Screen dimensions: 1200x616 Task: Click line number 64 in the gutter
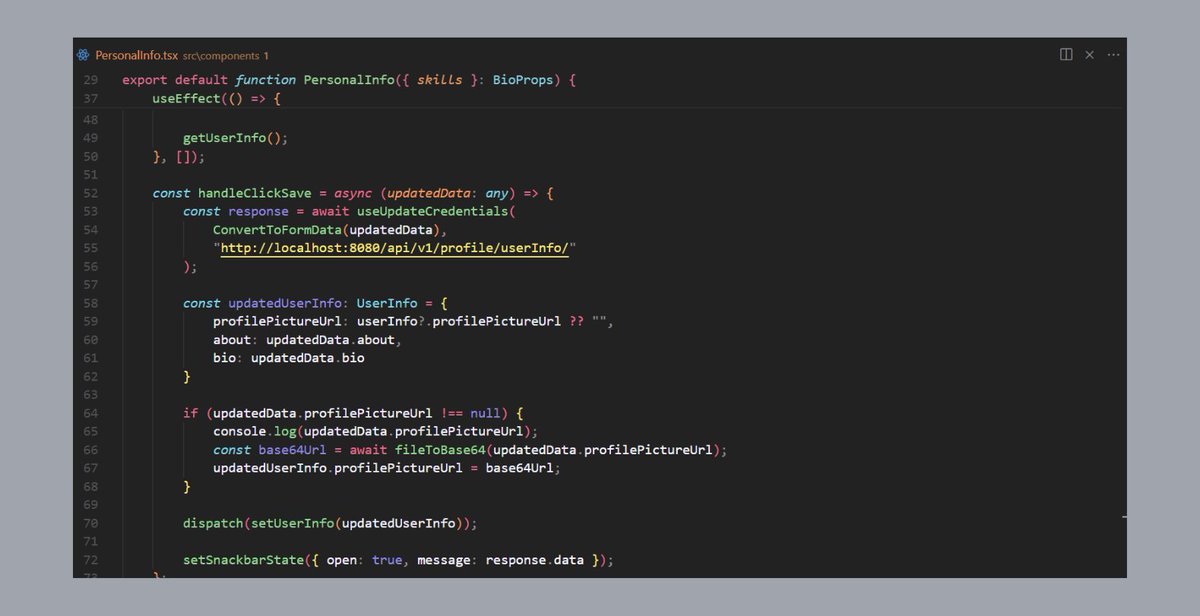click(91, 413)
